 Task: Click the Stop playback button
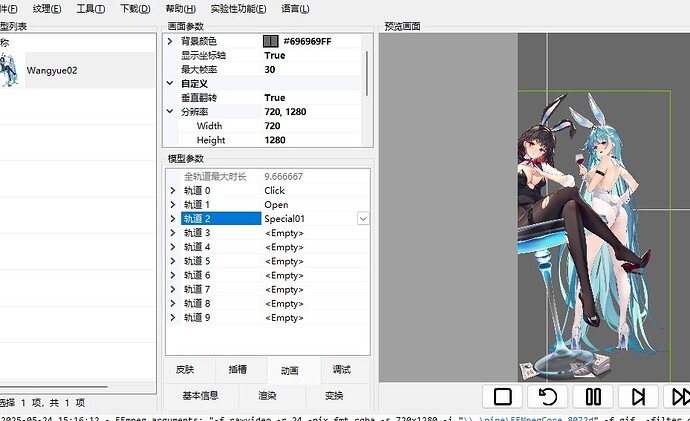[503, 396]
